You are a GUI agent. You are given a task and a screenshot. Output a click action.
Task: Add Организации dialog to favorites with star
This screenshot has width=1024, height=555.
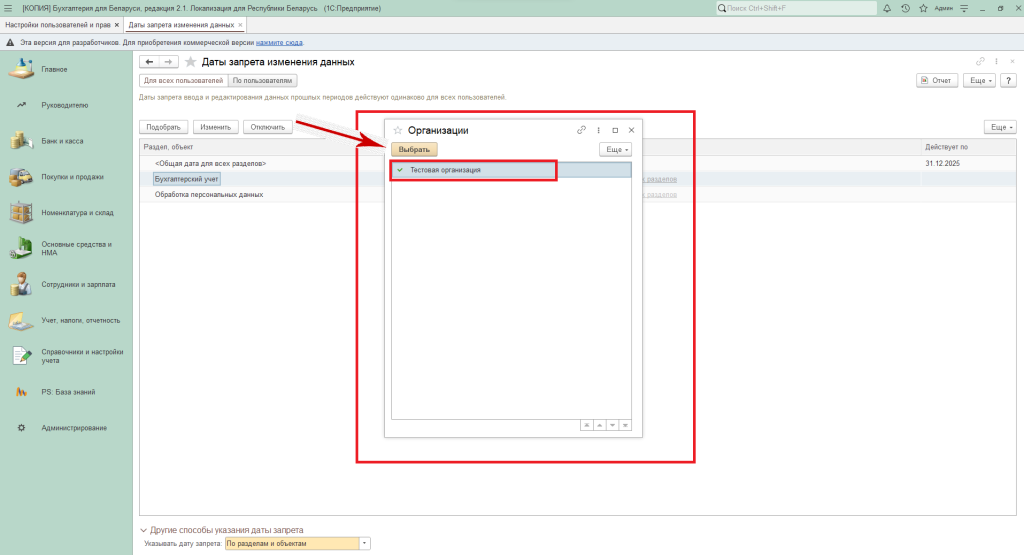(397, 130)
